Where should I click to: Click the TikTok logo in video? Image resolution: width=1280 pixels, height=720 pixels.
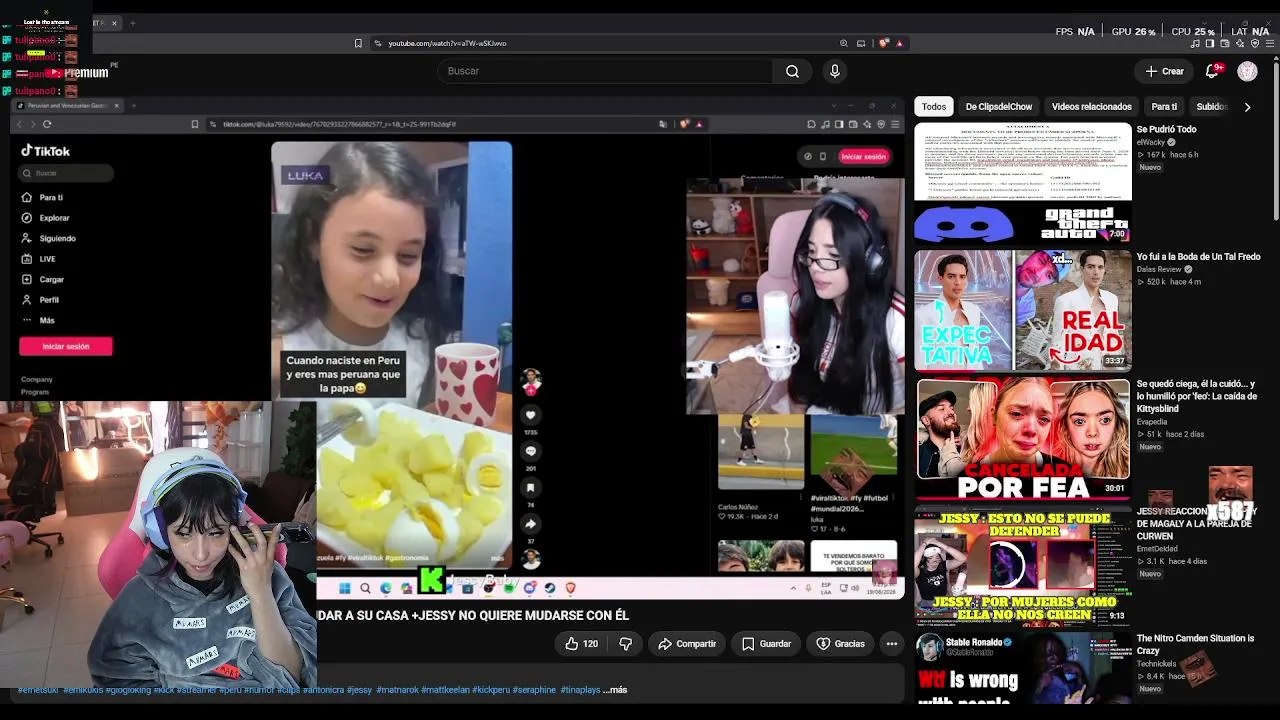46,151
